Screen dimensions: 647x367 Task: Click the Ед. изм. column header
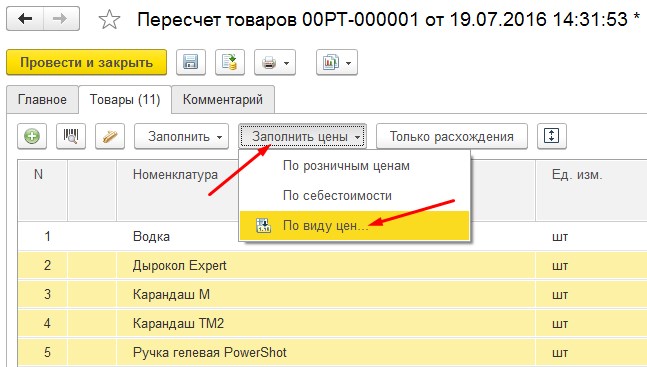click(x=591, y=190)
